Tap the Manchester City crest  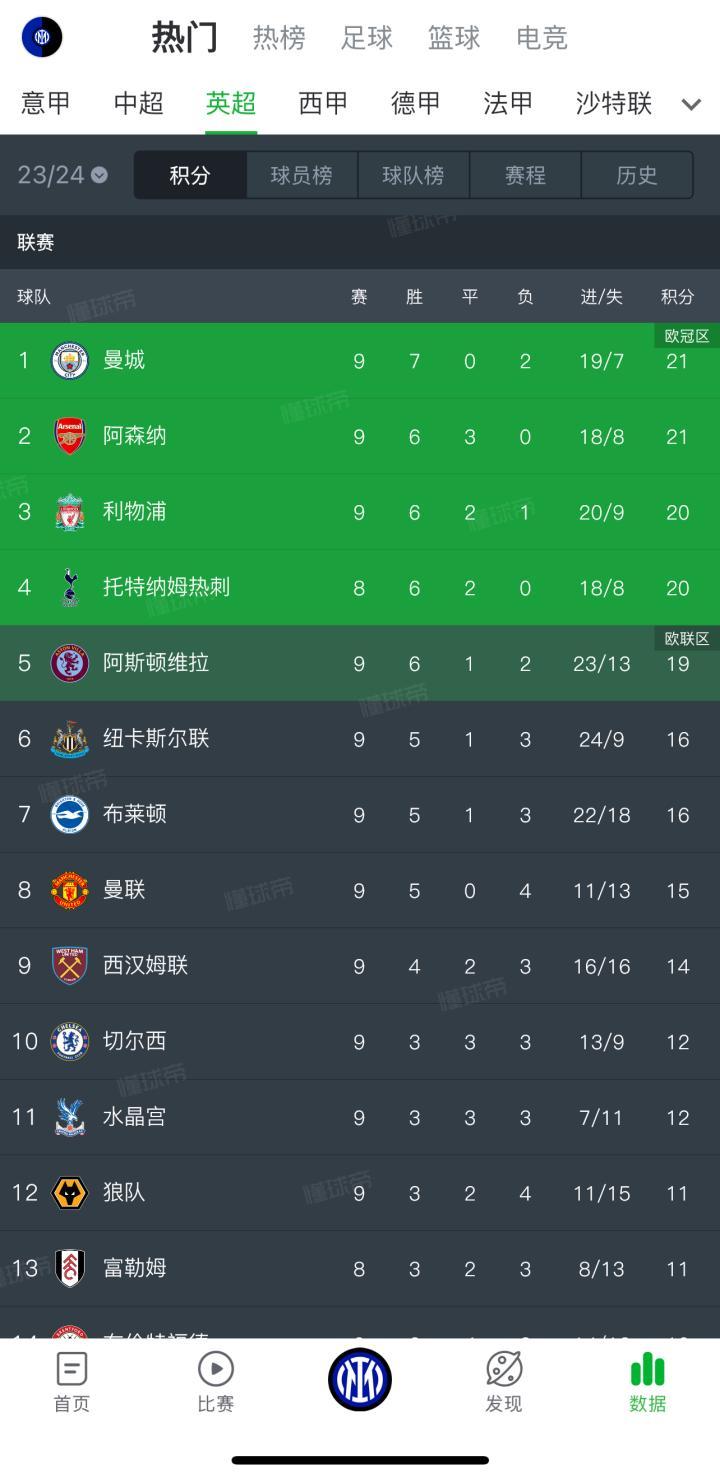click(x=70, y=360)
